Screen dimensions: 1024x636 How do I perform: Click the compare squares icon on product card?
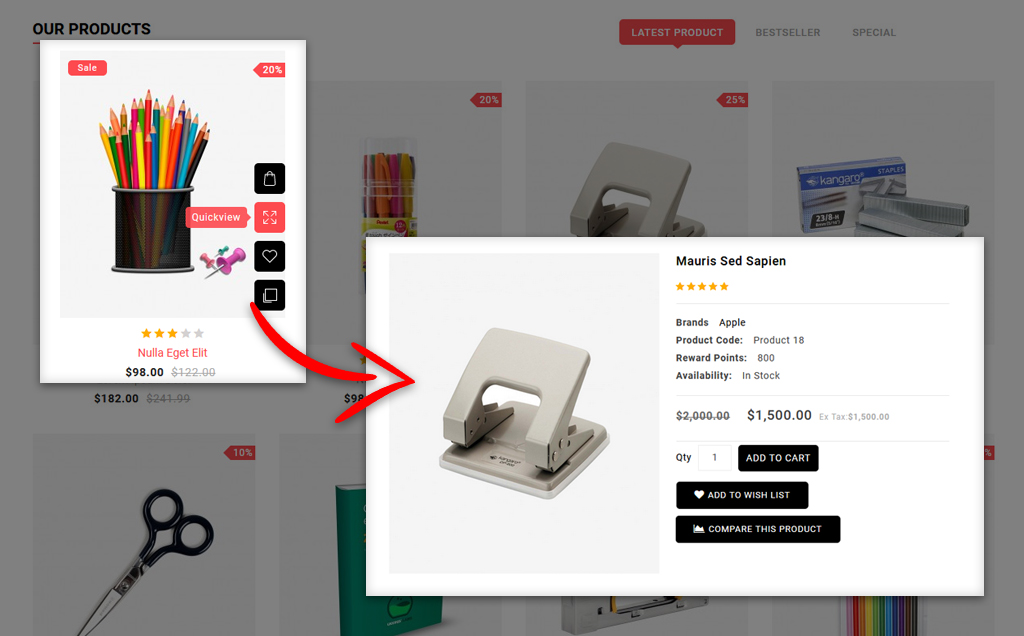coord(269,295)
